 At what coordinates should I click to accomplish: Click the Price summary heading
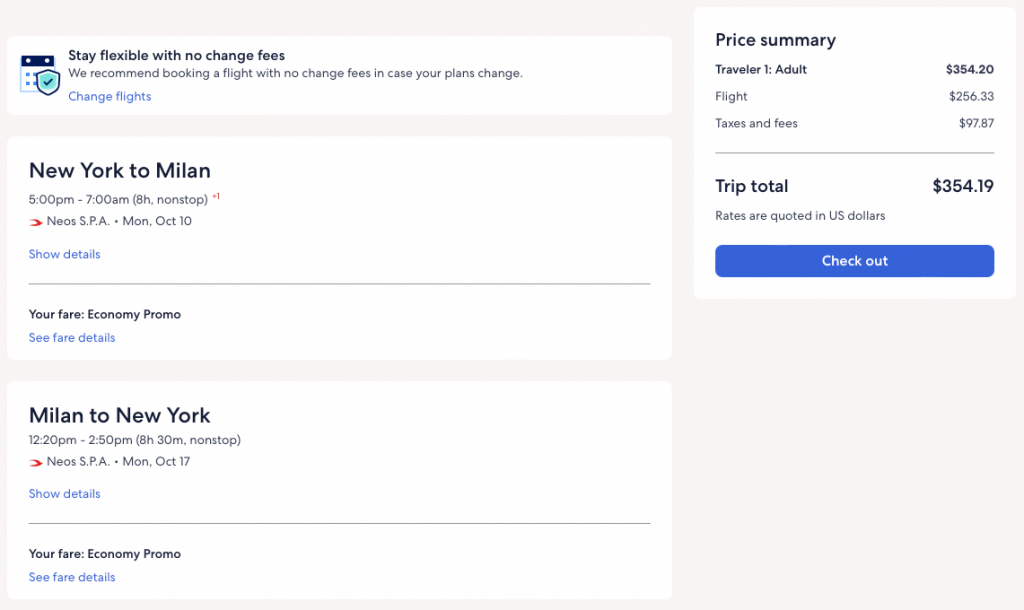pyautogui.click(x=775, y=40)
